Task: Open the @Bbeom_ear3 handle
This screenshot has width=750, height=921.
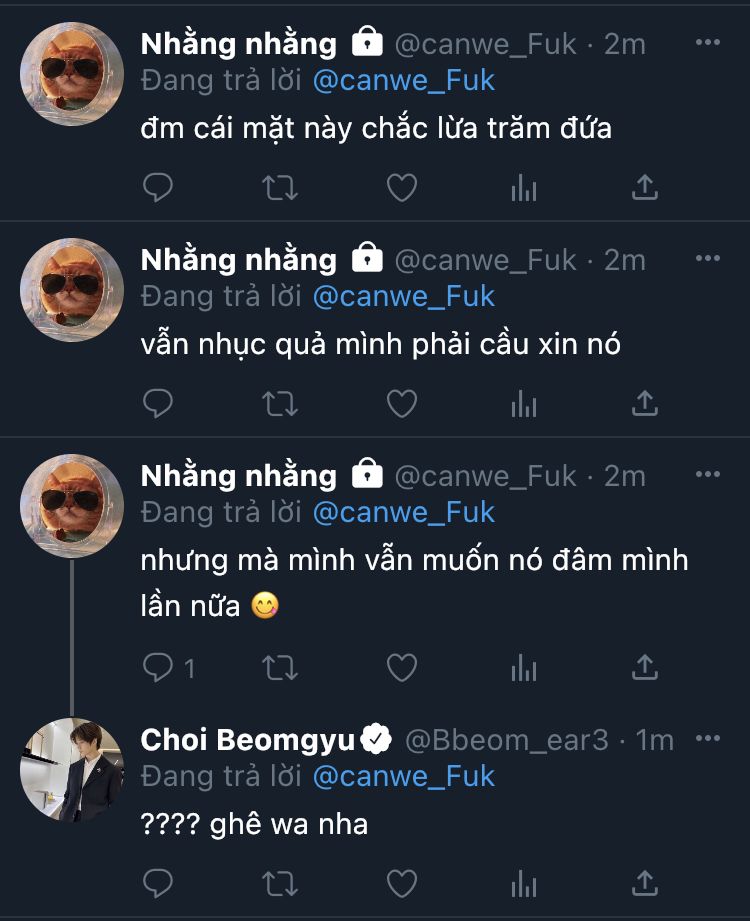Action: point(506,740)
